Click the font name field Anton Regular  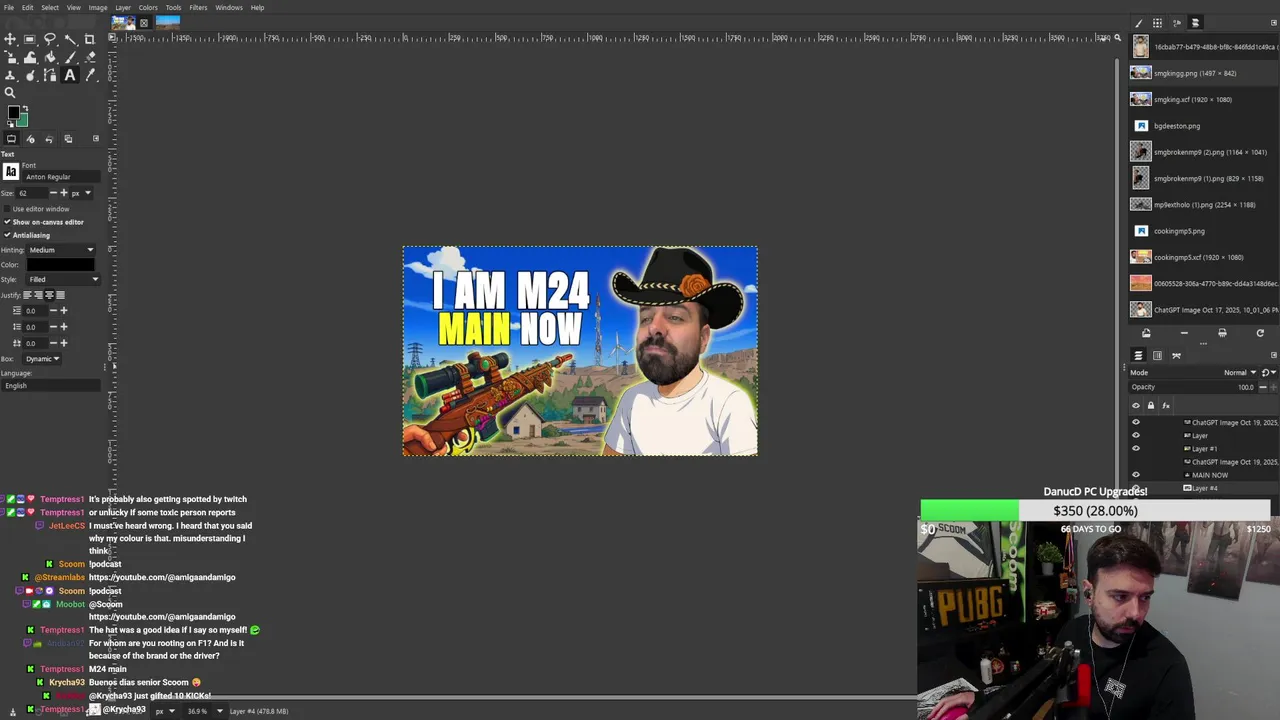point(61,177)
